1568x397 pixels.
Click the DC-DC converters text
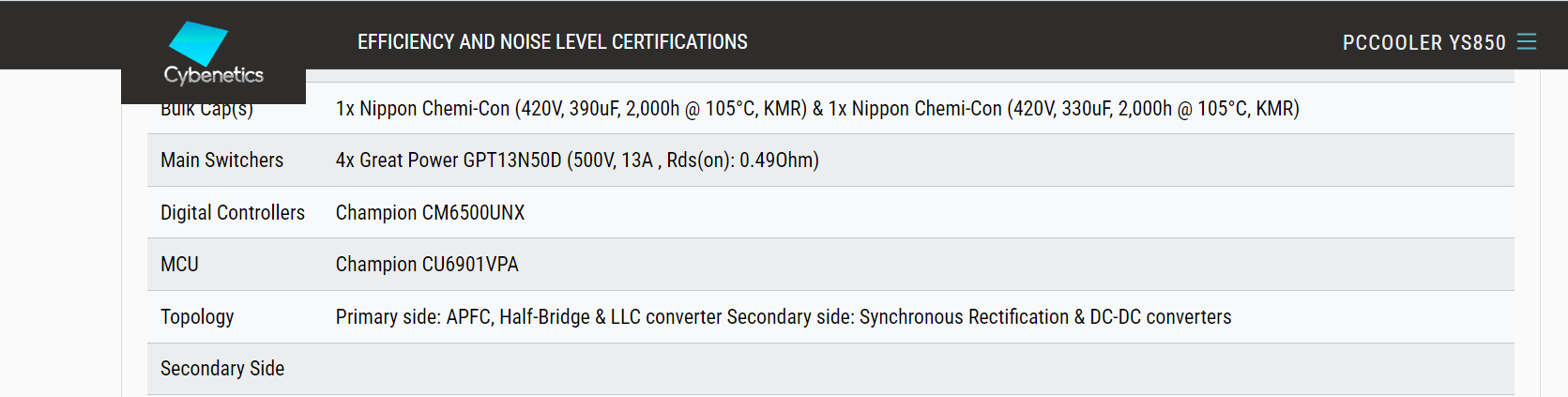pyautogui.click(x=1160, y=317)
